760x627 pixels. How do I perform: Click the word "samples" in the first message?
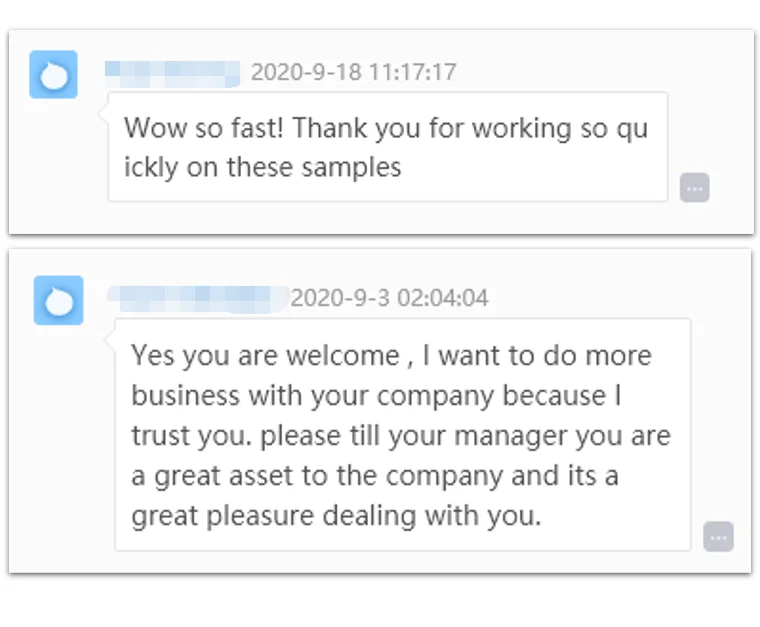(356, 167)
